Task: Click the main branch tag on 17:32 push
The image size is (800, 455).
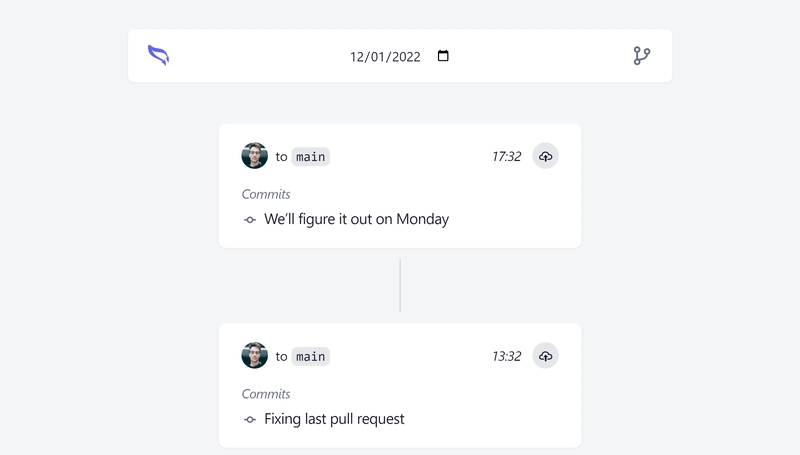Action: click(x=311, y=157)
